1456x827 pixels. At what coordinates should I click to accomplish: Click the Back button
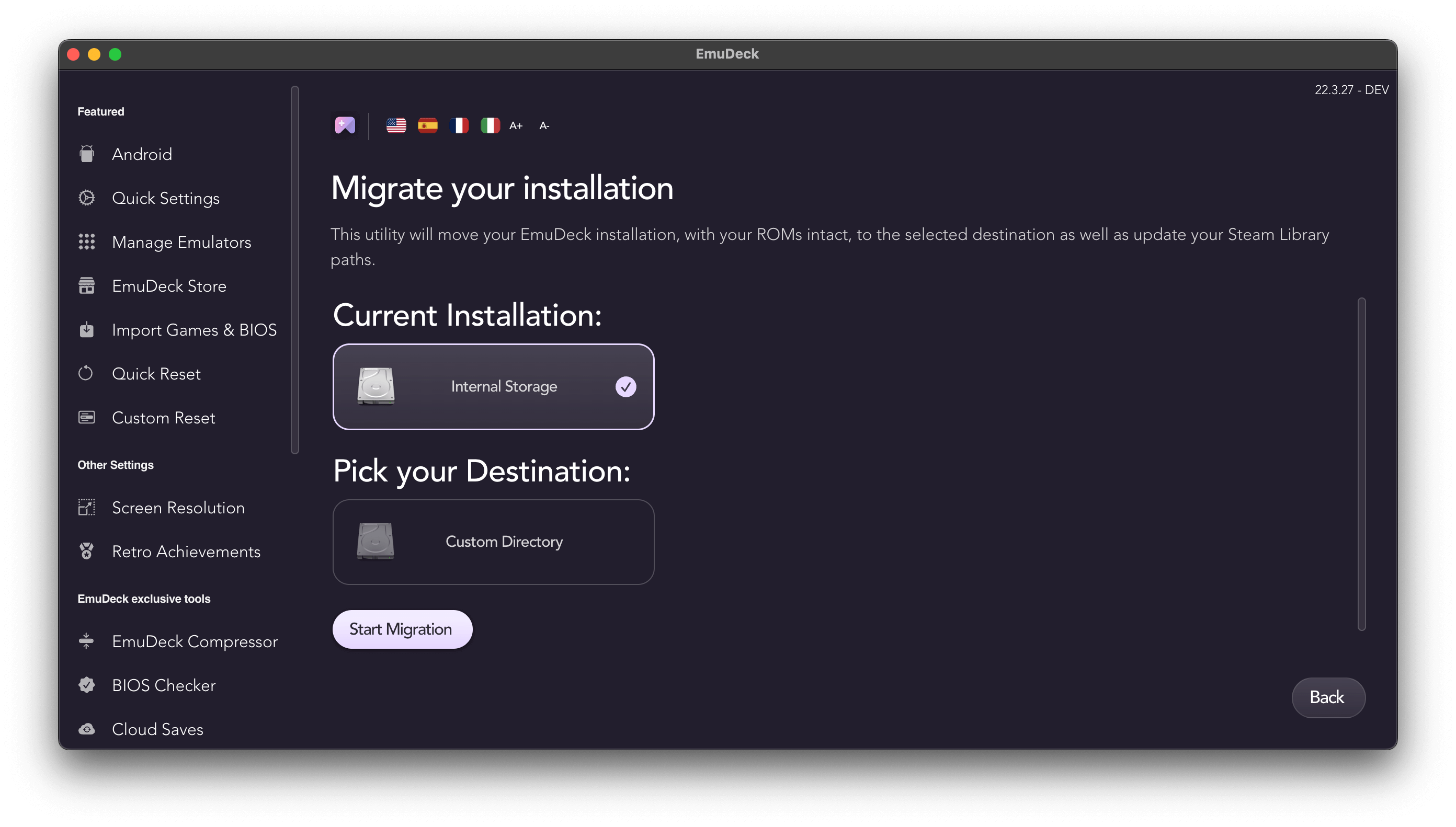pyautogui.click(x=1328, y=697)
